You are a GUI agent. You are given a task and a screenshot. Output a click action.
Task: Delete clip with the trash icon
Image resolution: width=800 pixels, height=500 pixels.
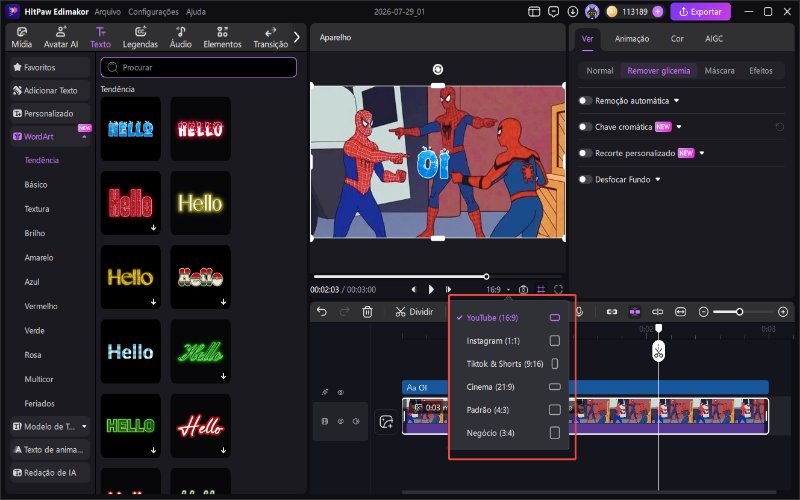point(367,311)
